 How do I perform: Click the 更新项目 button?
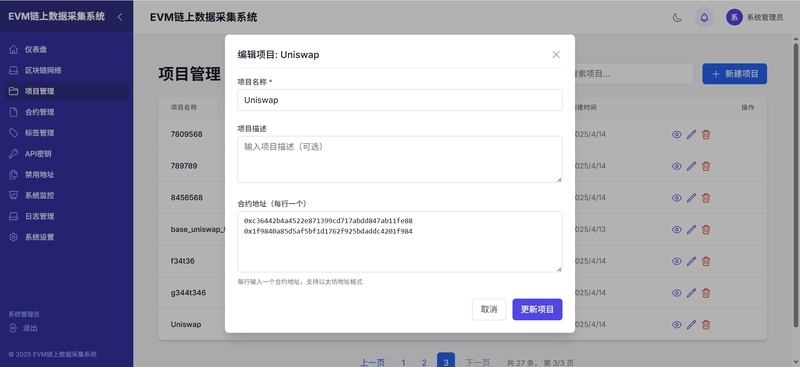pos(537,309)
